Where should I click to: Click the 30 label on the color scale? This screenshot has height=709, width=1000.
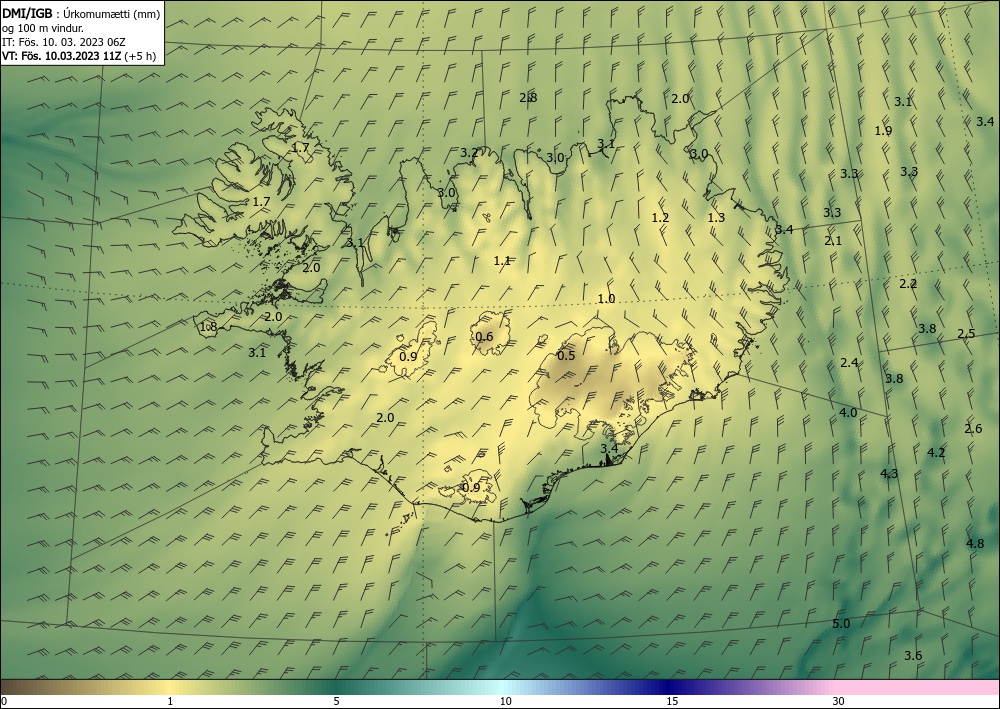pyautogui.click(x=839, y=701)
